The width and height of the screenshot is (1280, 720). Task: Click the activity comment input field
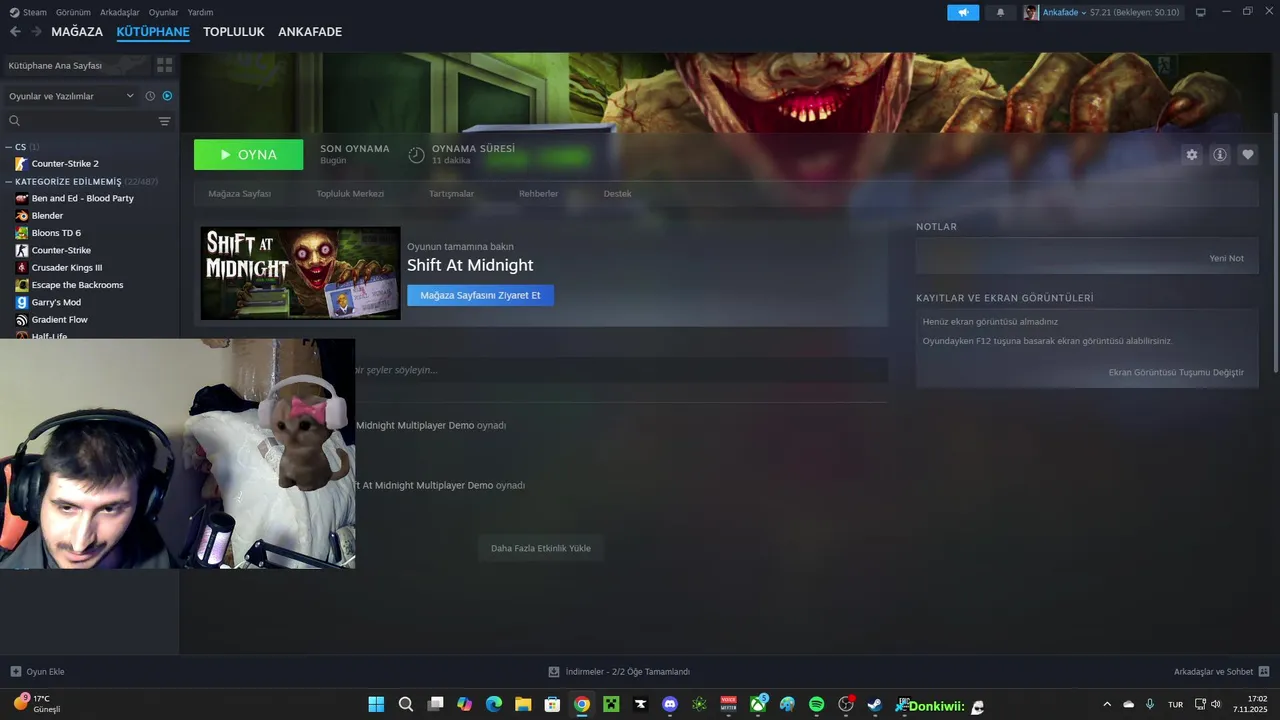621,370
